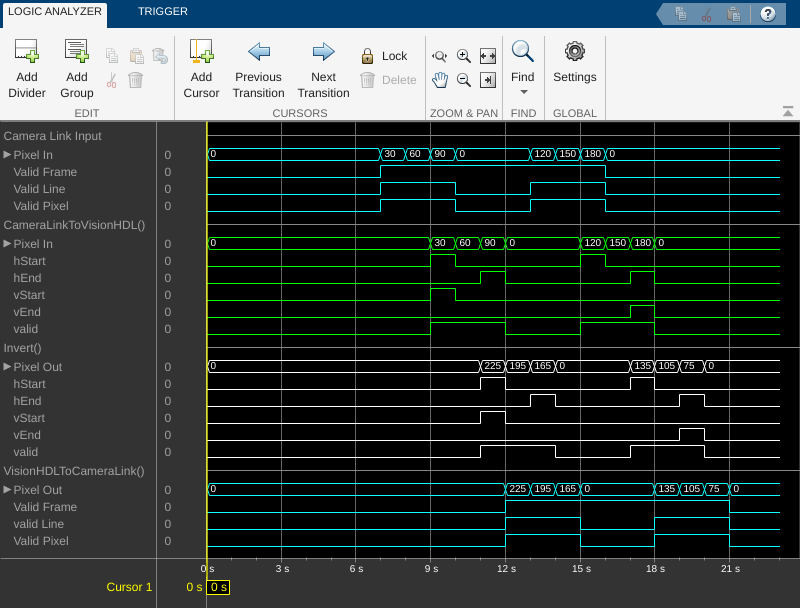800x608 pixels.
Task: Collapse the toolstrip ribbon
Action: 788,111
